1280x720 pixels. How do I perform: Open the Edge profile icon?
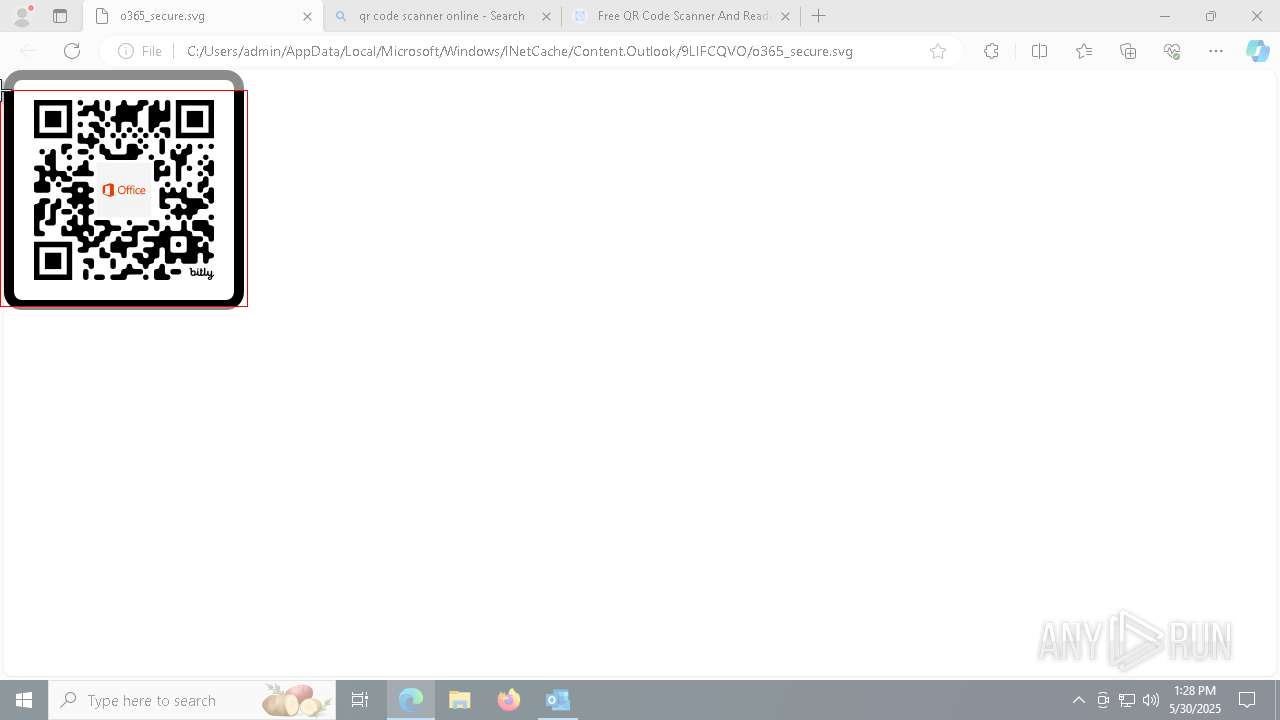click(x=21, y=16)
